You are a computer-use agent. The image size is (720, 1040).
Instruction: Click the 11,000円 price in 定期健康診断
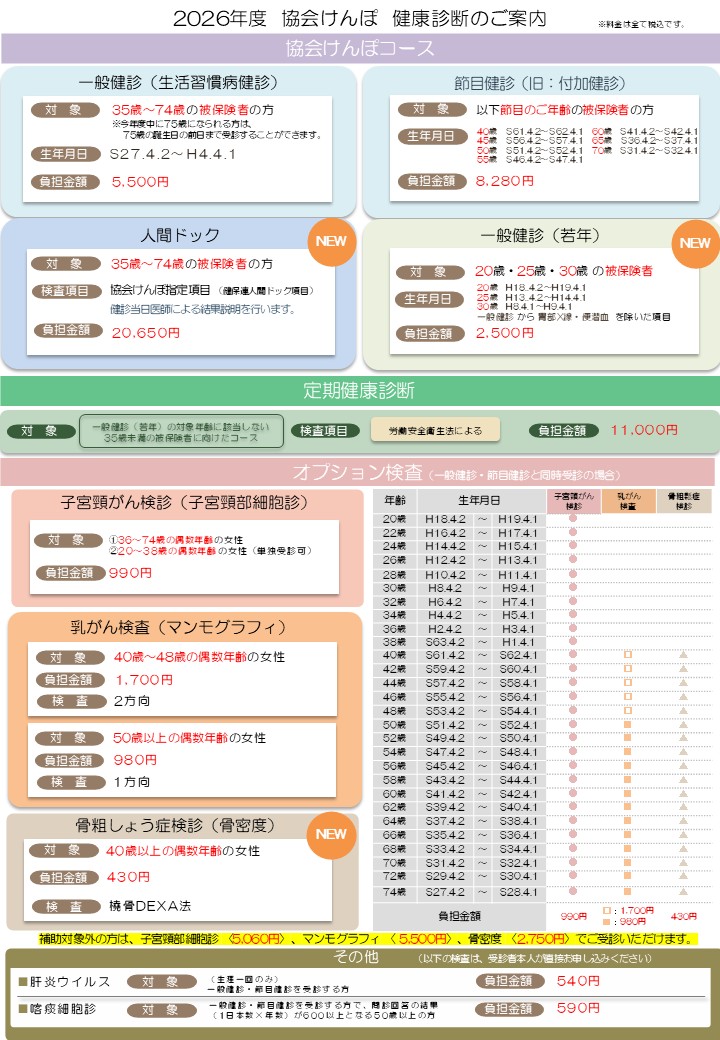pos(644,430)
